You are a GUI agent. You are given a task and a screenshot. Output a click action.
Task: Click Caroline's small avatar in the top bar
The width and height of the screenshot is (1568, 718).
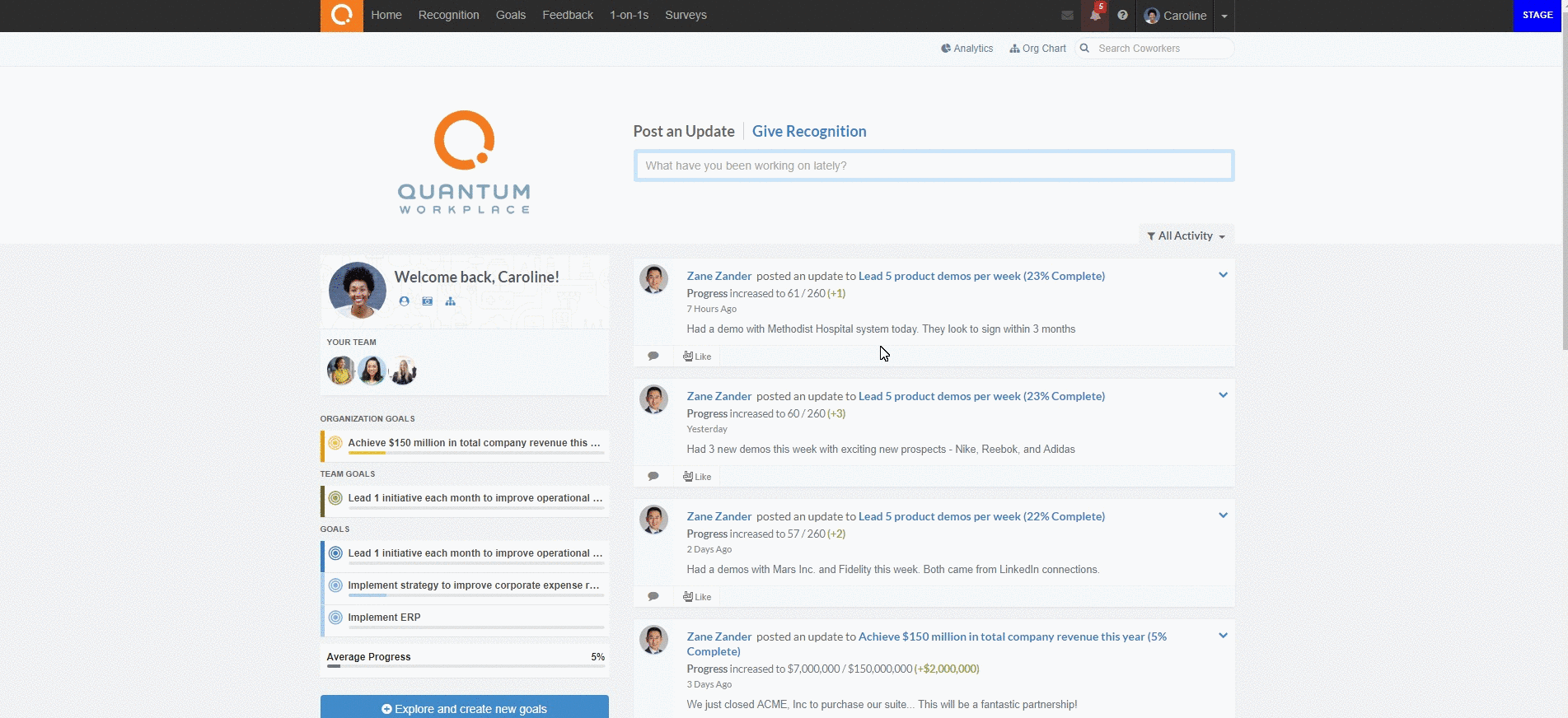pos(1152,16)
